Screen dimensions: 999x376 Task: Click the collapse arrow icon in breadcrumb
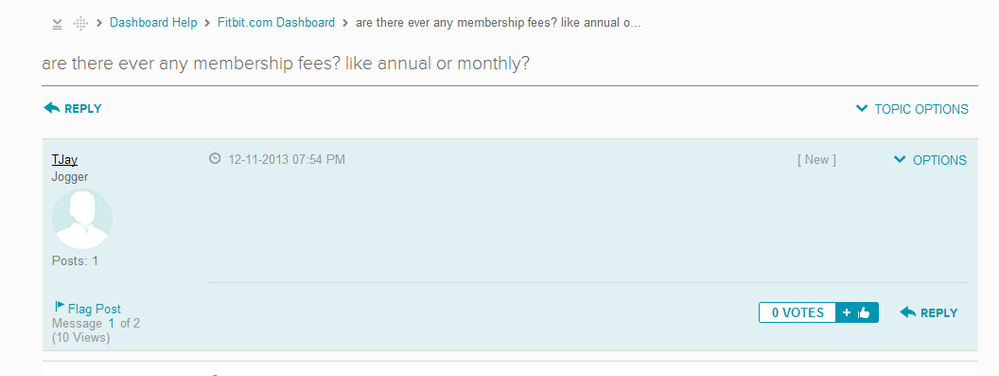pos(57,24)
